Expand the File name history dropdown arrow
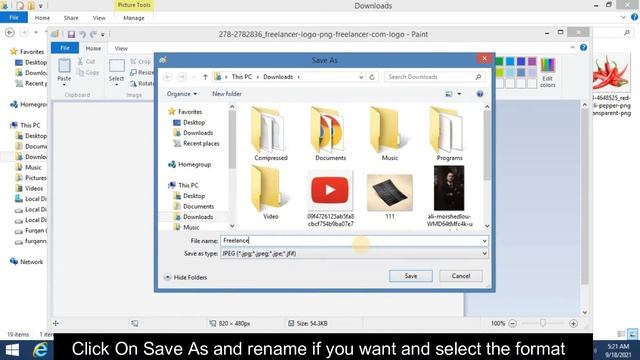This screenshot has width=640, height=360. (484, 241)
